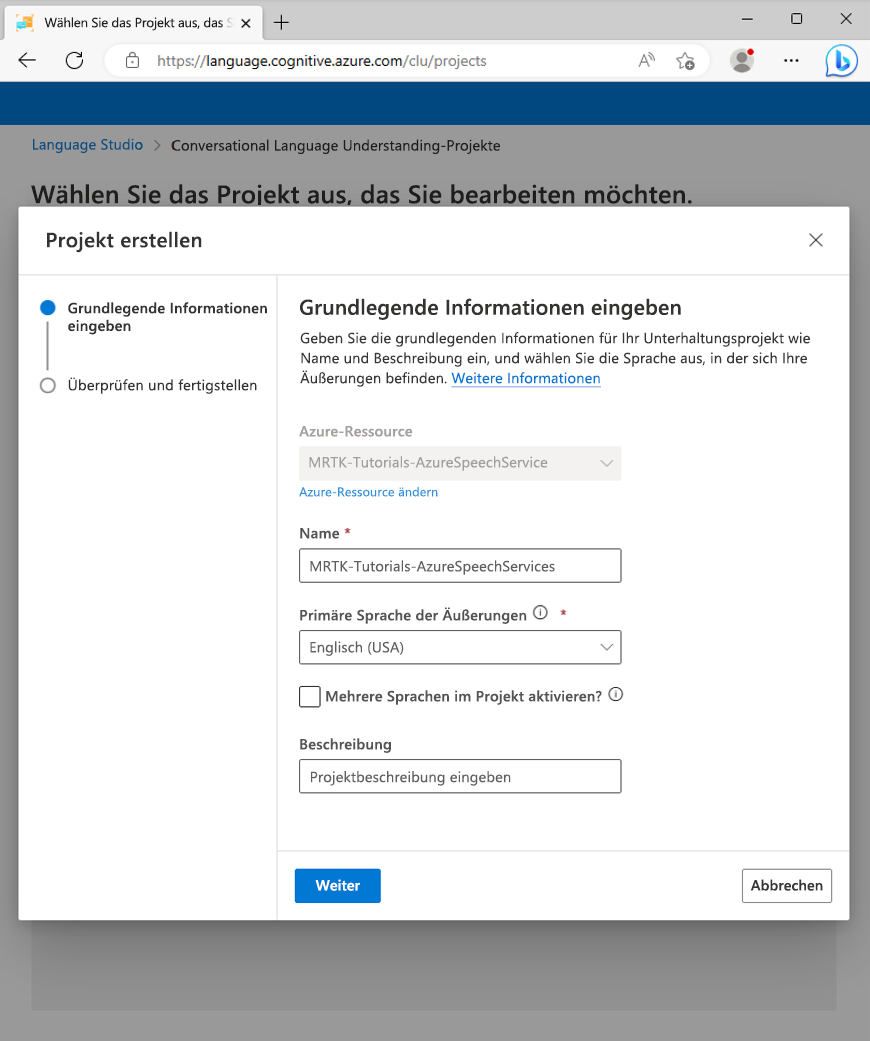
Task: Open the browser Settings and more menu
Action: pyautogui.click(x=791, y=60)
